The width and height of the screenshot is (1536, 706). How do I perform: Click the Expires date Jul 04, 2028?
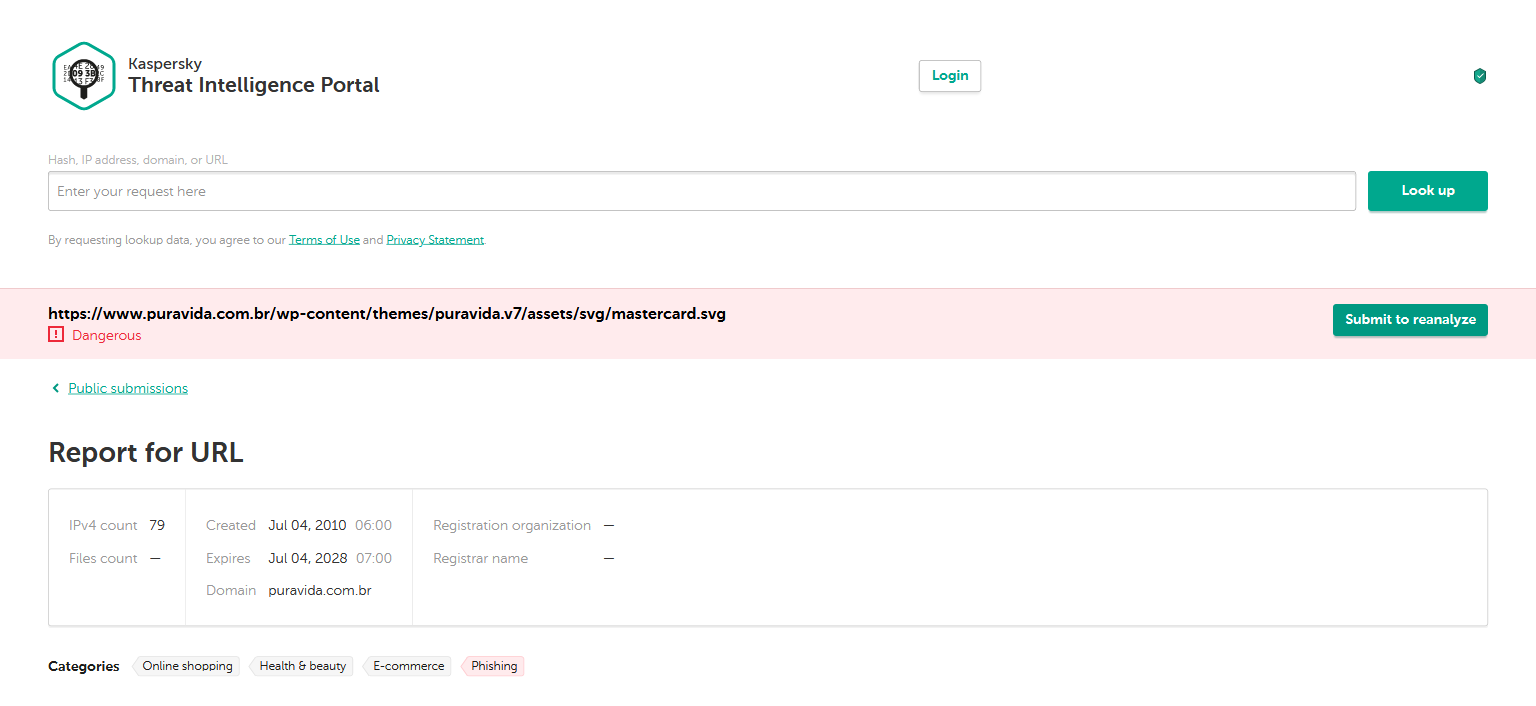tap(308, 558)
